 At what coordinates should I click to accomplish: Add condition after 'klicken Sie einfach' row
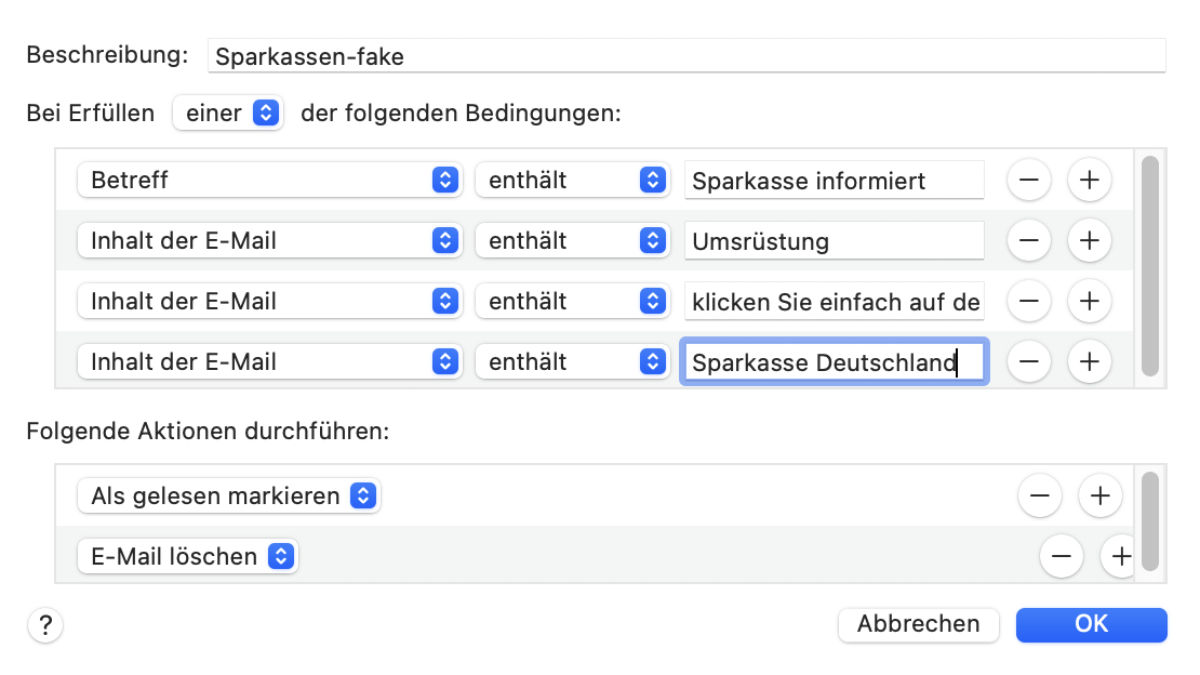coord(1090,301)
